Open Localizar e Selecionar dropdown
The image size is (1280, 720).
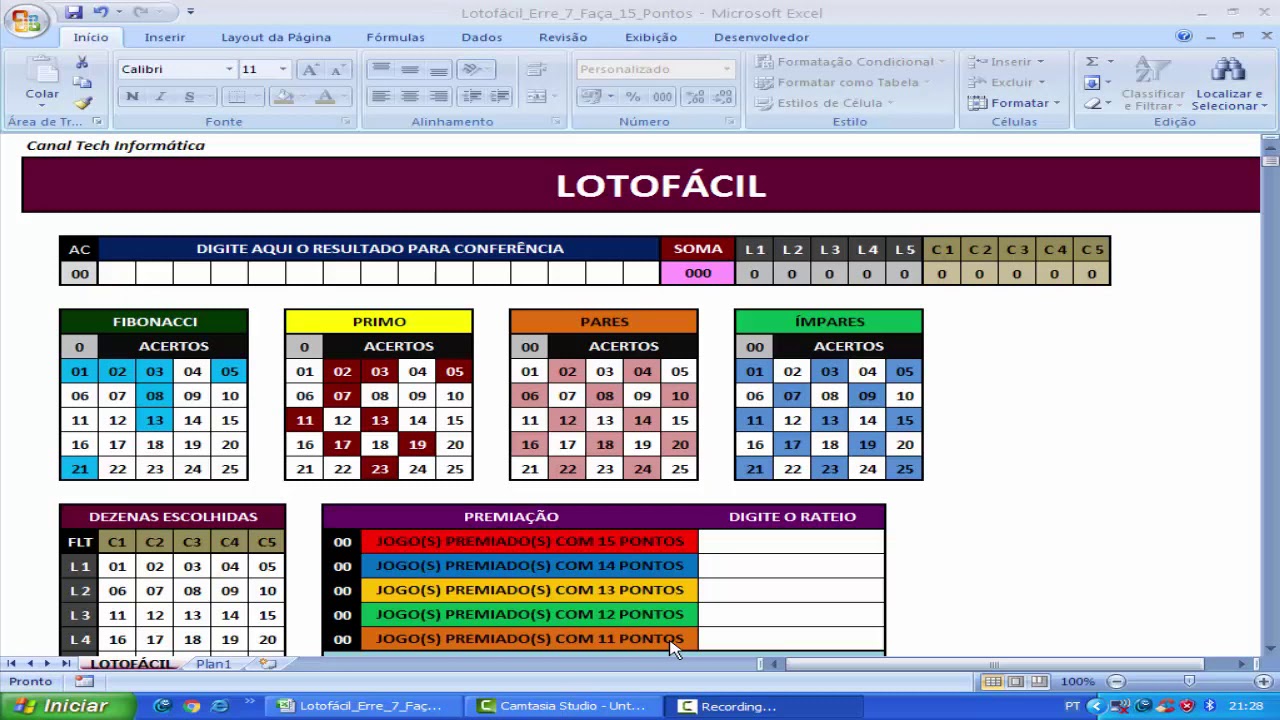pos(1228,83)
